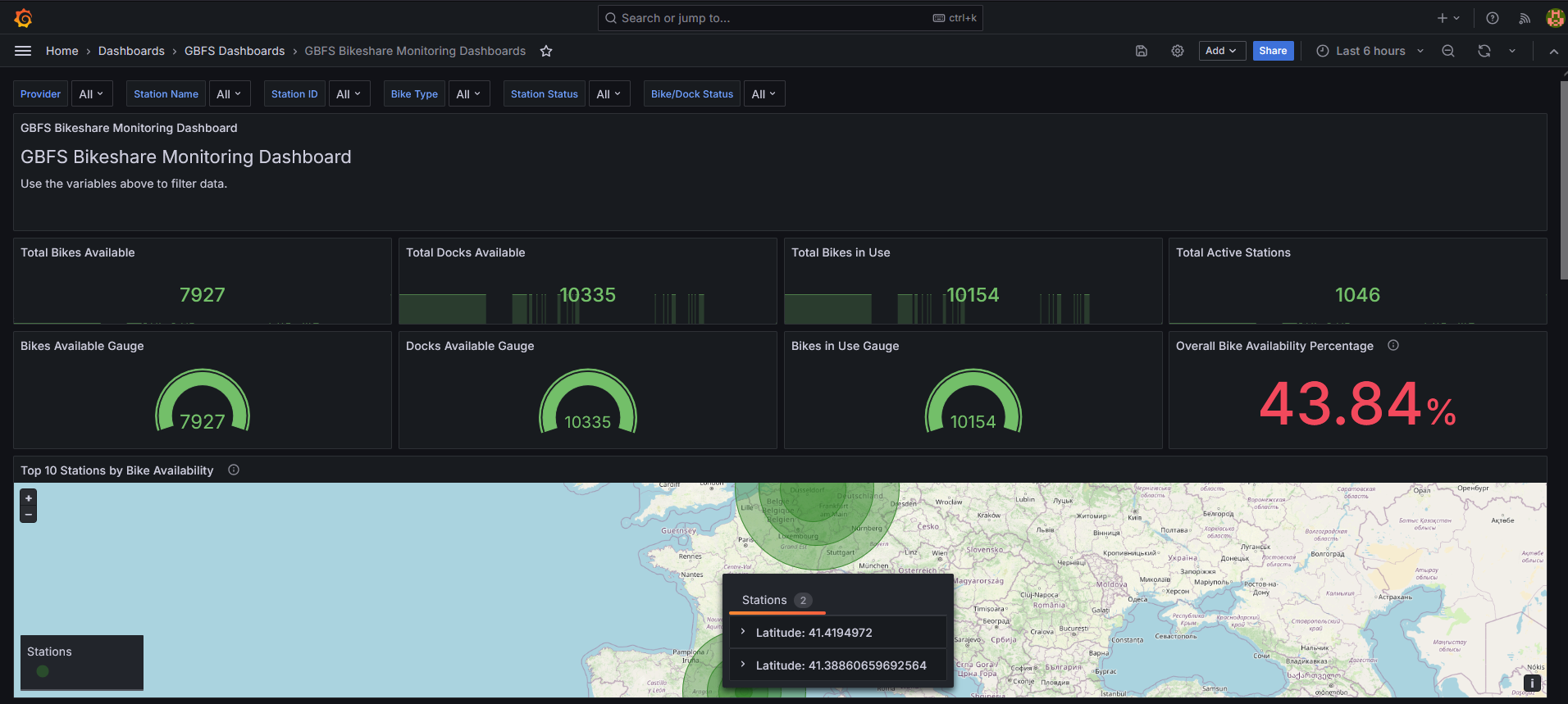The height and width of the screenshot is (704, 1568).
Task: Click the Search or jump to field
Action: coord(790,18)
